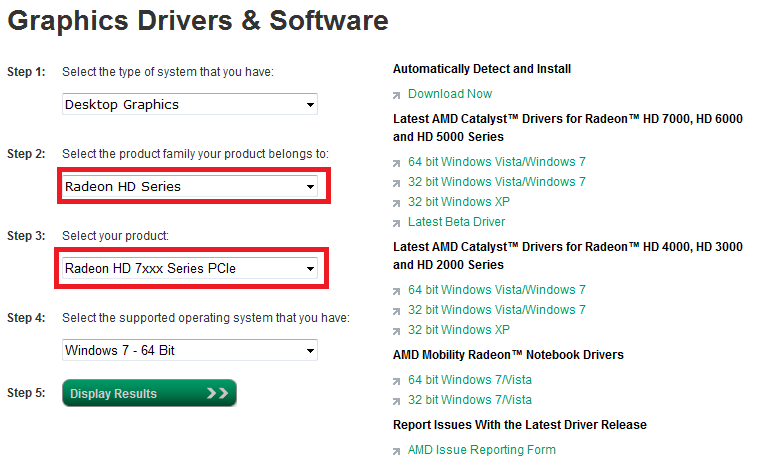The image size is (777, 468).
Task: Click the Download Now link
Action: click(449, 94)
